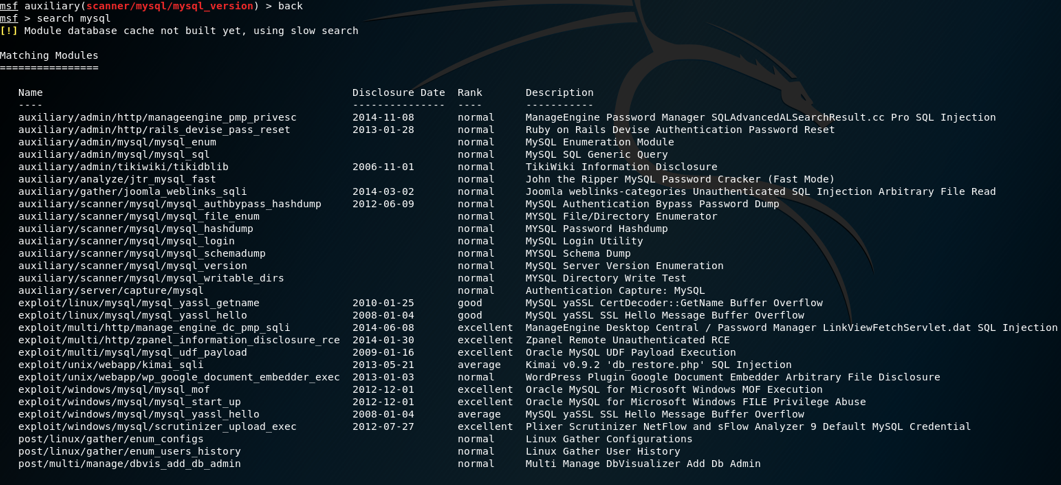The height and width of the screenshot is (485, 1061).
Task: Click auxiliary/scanner/mysql/mysql_hashdump name
Action: (135, 229)
